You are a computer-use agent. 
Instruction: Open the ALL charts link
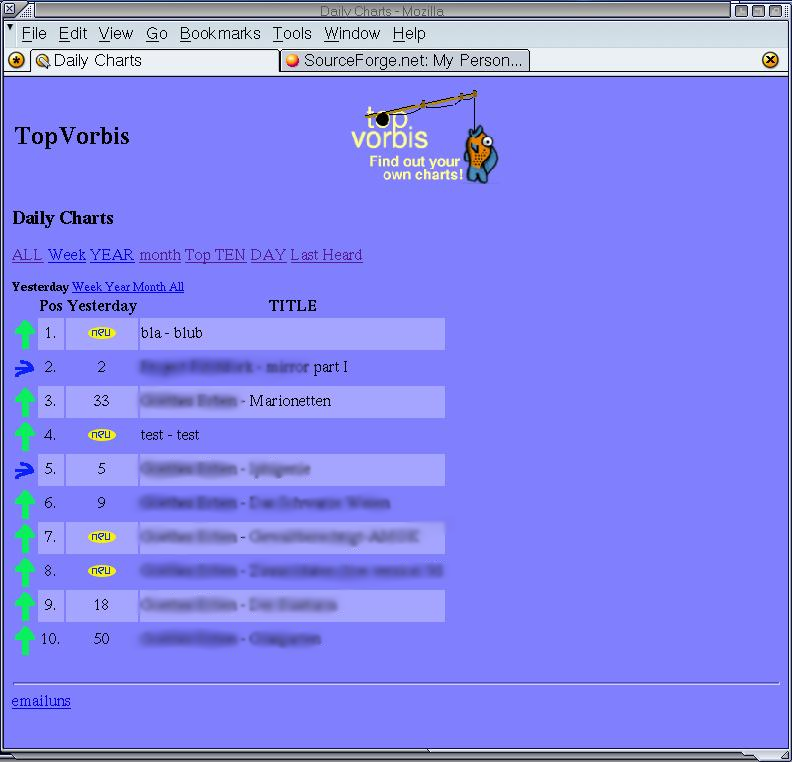pyautogui.click(x=27, y=255)
